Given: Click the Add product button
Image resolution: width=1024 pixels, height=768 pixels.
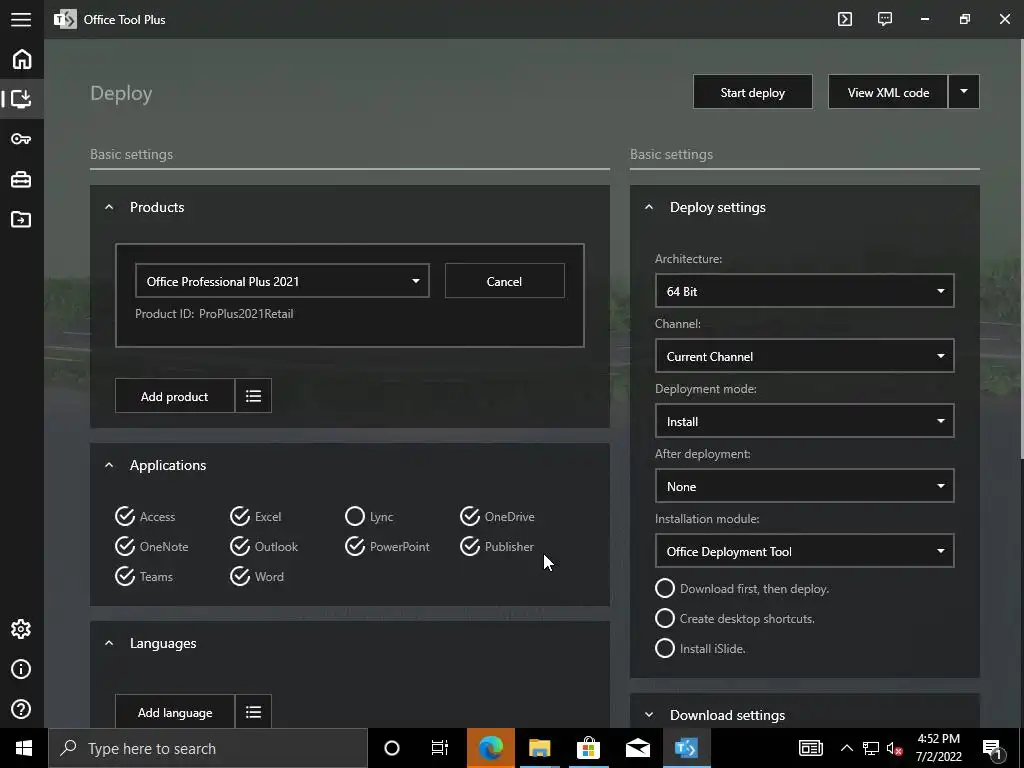Looking at the screenshot, I should point(174,396).
